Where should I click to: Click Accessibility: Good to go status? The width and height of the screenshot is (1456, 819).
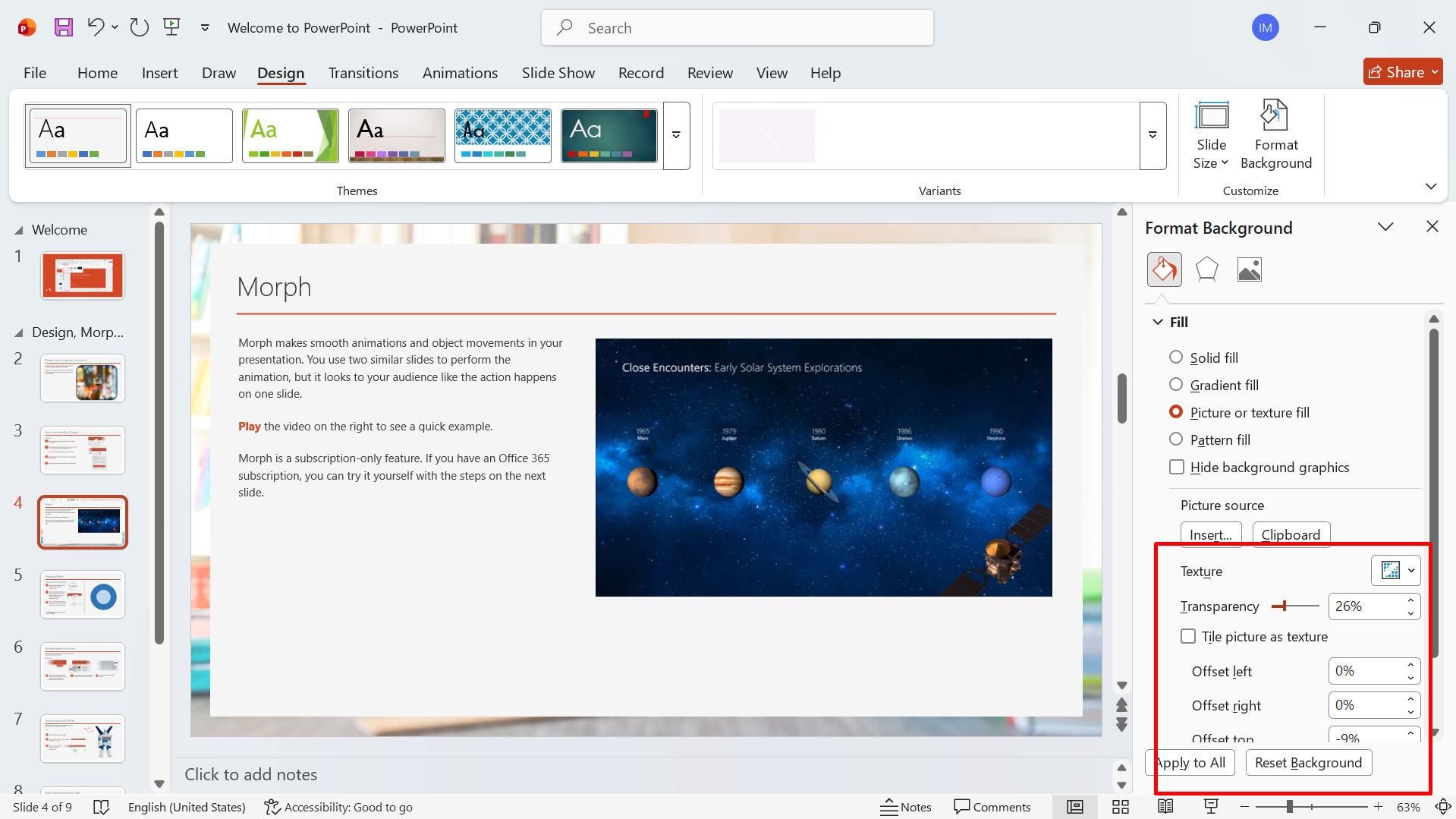click(338, 807)
